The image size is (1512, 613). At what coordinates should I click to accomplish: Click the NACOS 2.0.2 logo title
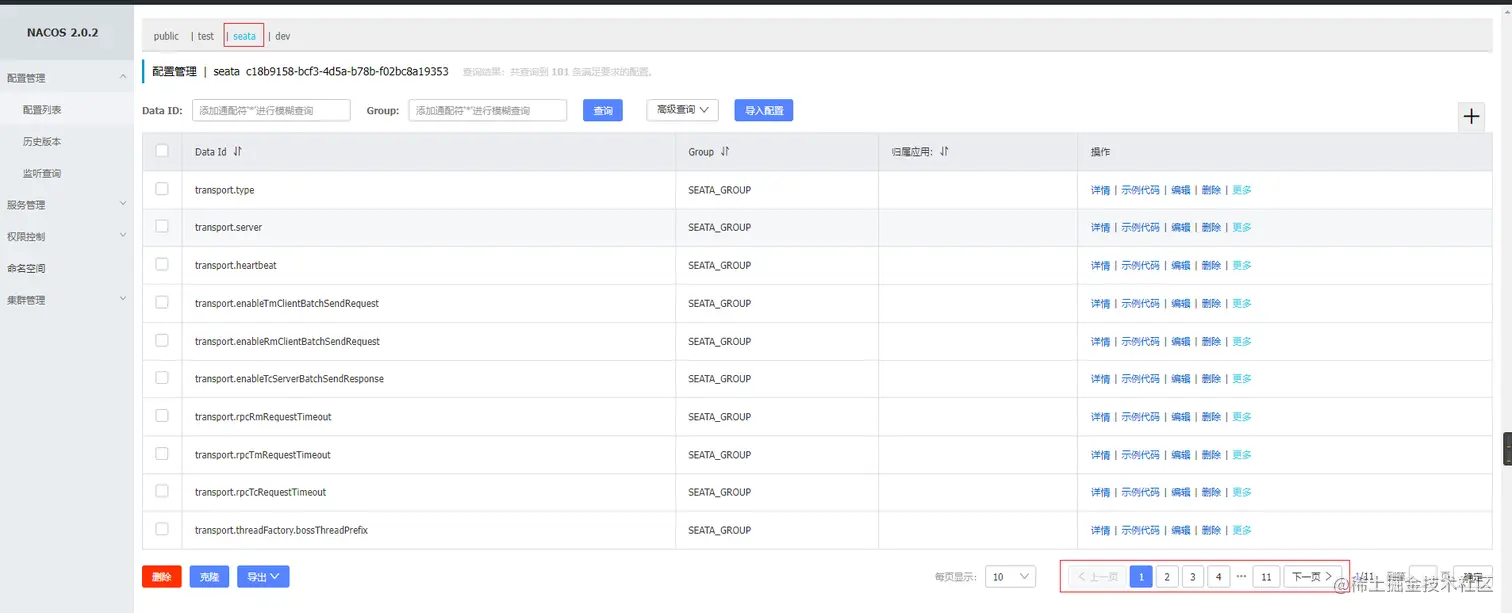point(63,33)
